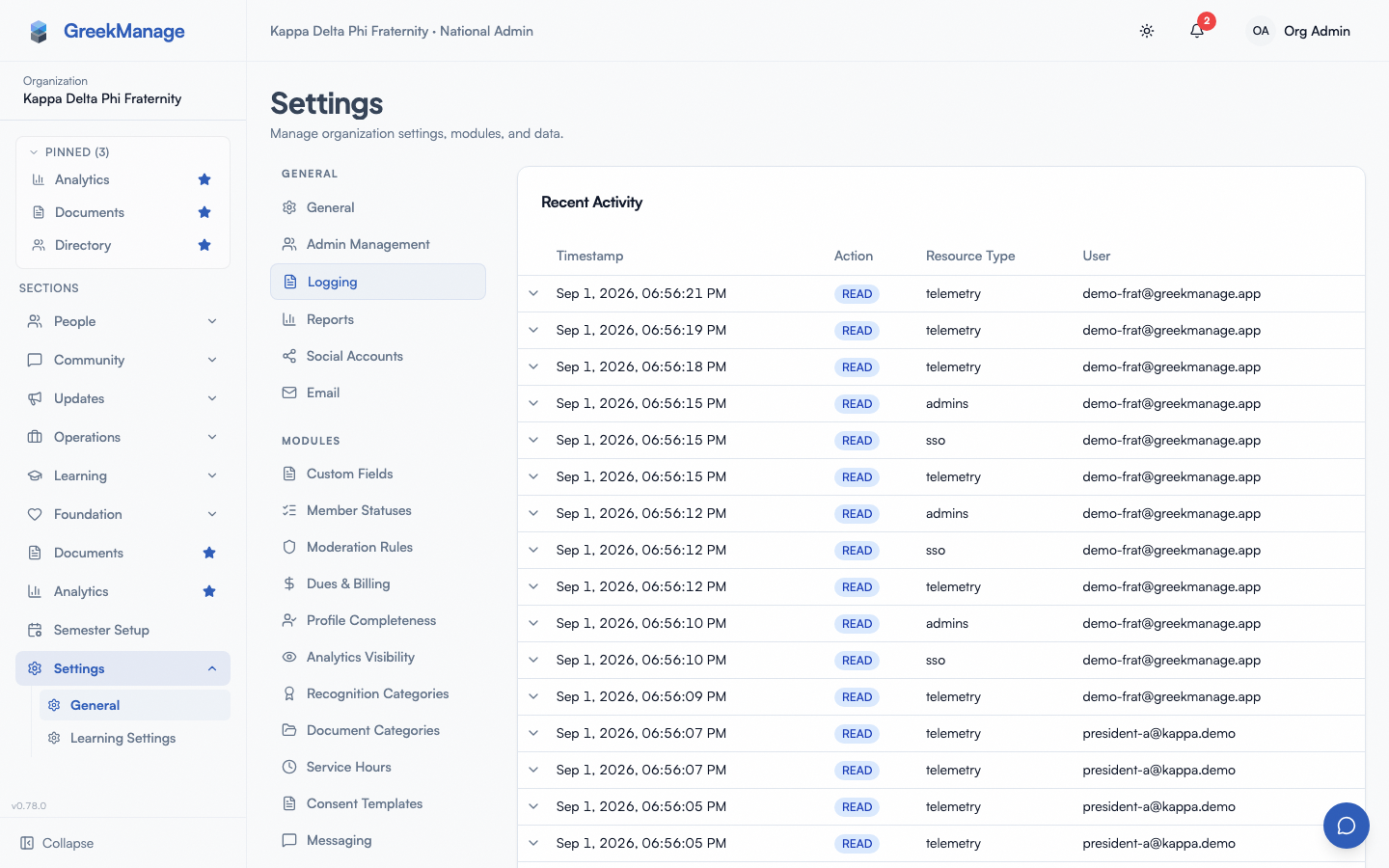Sort by the Timestamp column header

click(x=589, y=256)
